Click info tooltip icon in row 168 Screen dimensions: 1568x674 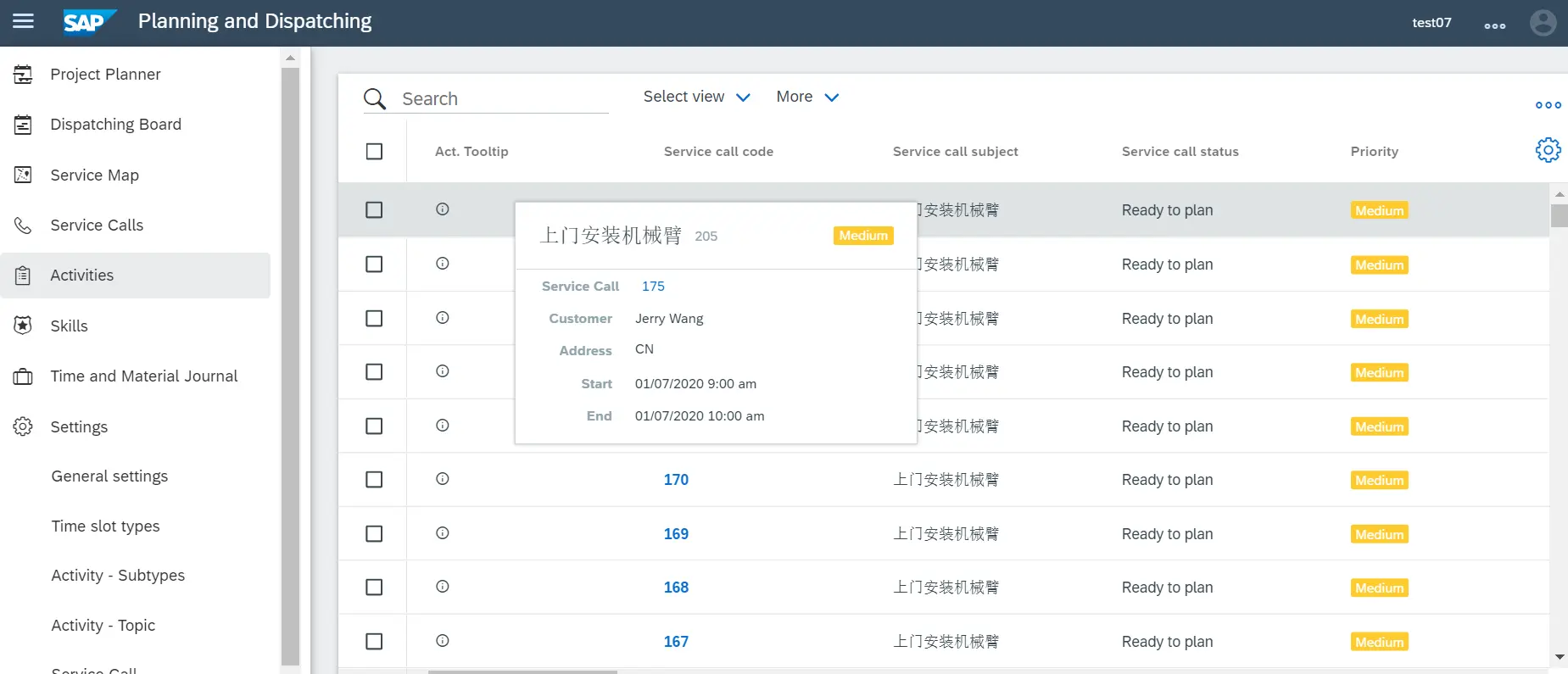(443, 587)
